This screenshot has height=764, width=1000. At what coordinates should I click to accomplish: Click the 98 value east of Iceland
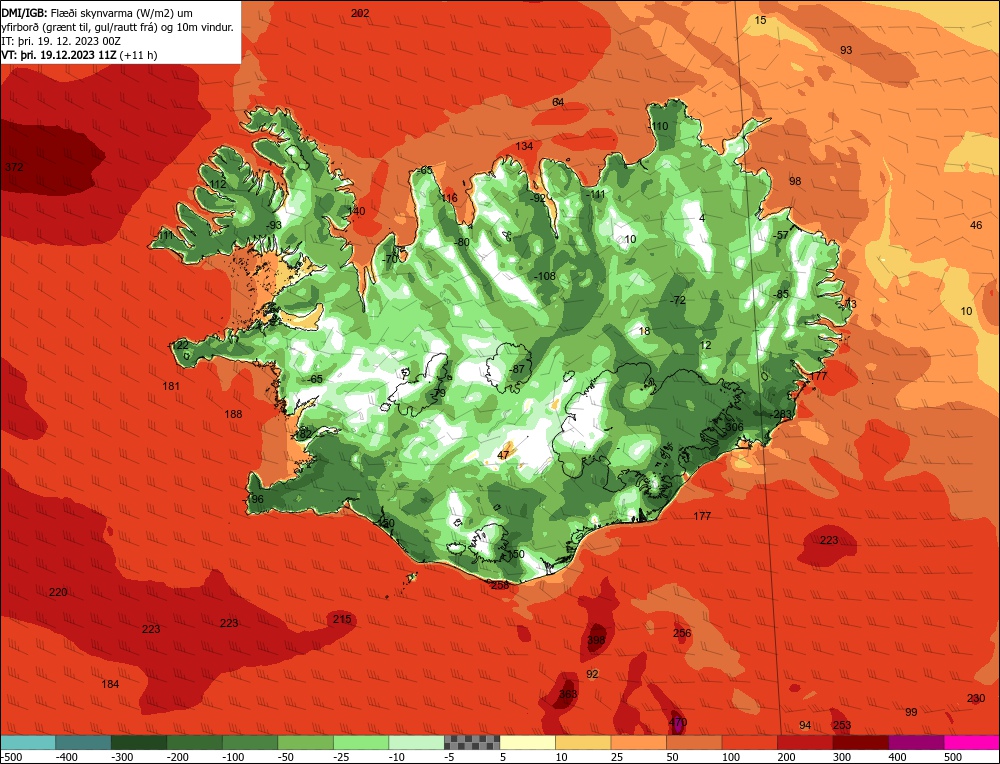pyautogui.click(x=795, y=181)
